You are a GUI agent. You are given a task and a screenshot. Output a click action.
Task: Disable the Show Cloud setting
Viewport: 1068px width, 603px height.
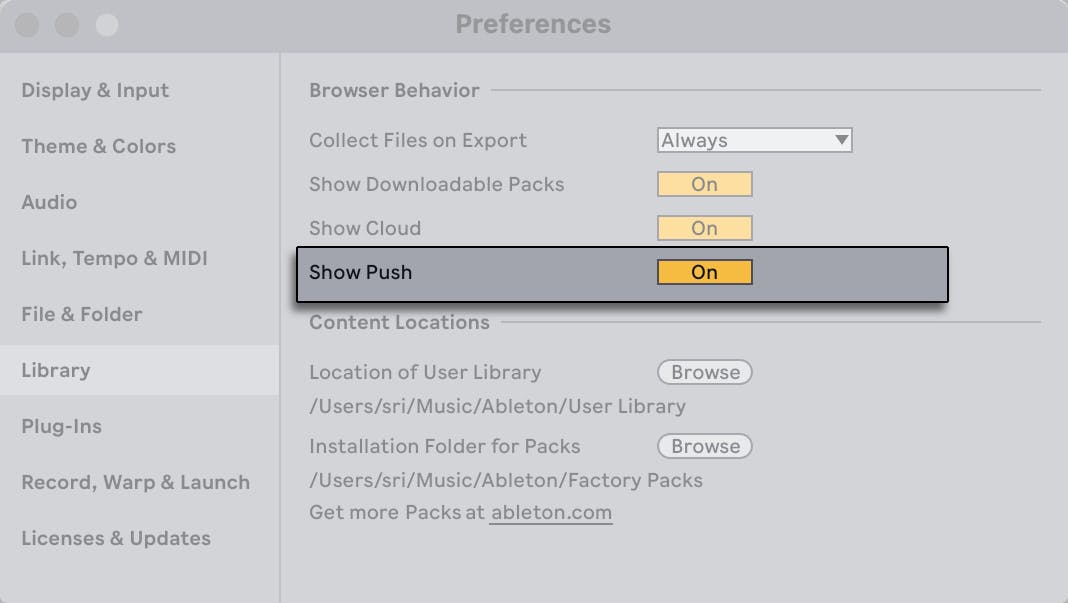[704, 228]
